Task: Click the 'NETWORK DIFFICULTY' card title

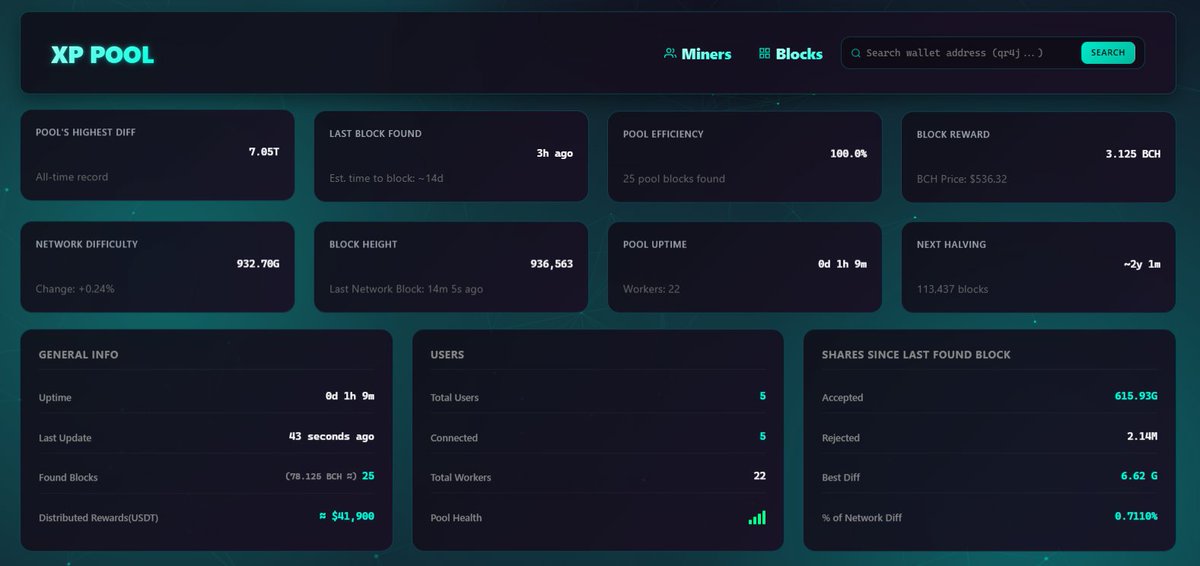Action: click(x=87, y=244)
